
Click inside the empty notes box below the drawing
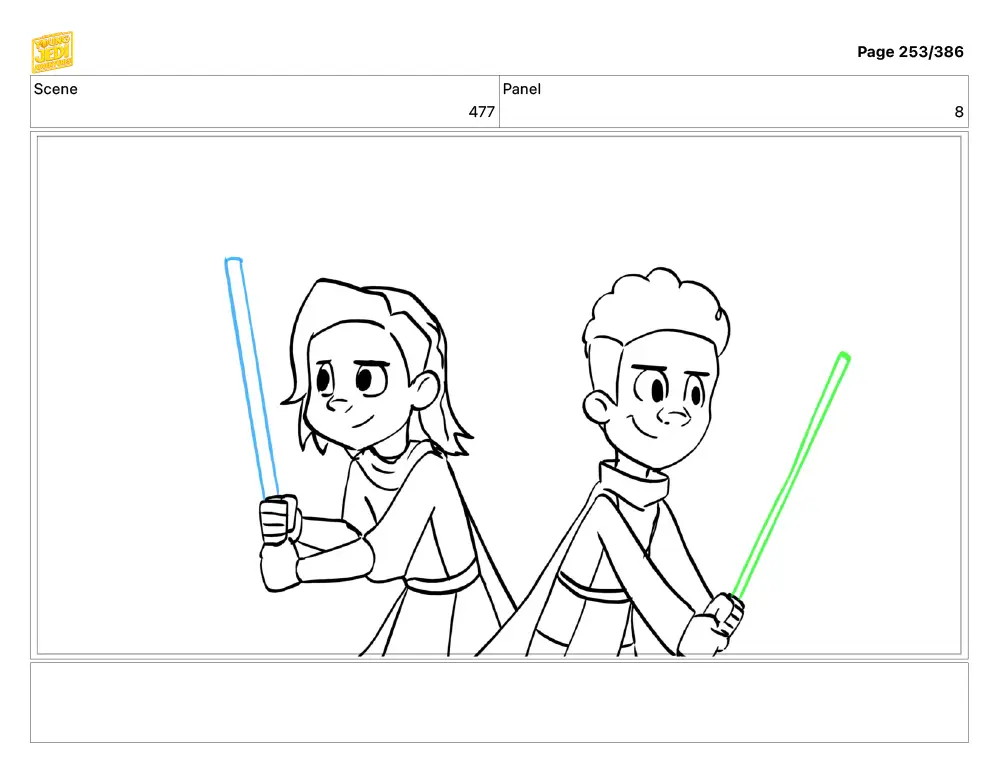point(499,702)
